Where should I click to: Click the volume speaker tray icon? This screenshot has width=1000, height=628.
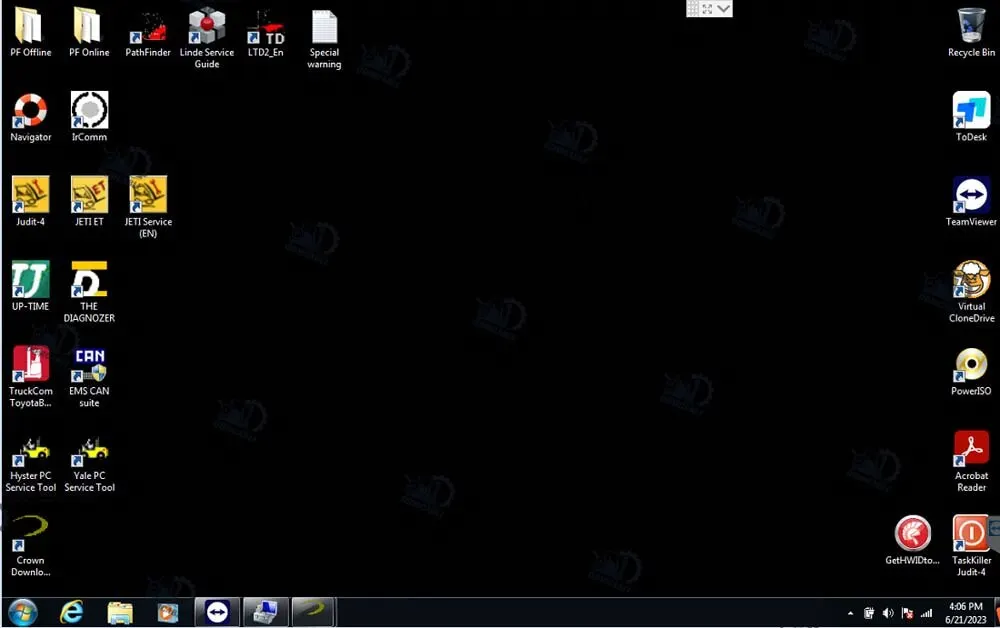[x=888, y=613]
